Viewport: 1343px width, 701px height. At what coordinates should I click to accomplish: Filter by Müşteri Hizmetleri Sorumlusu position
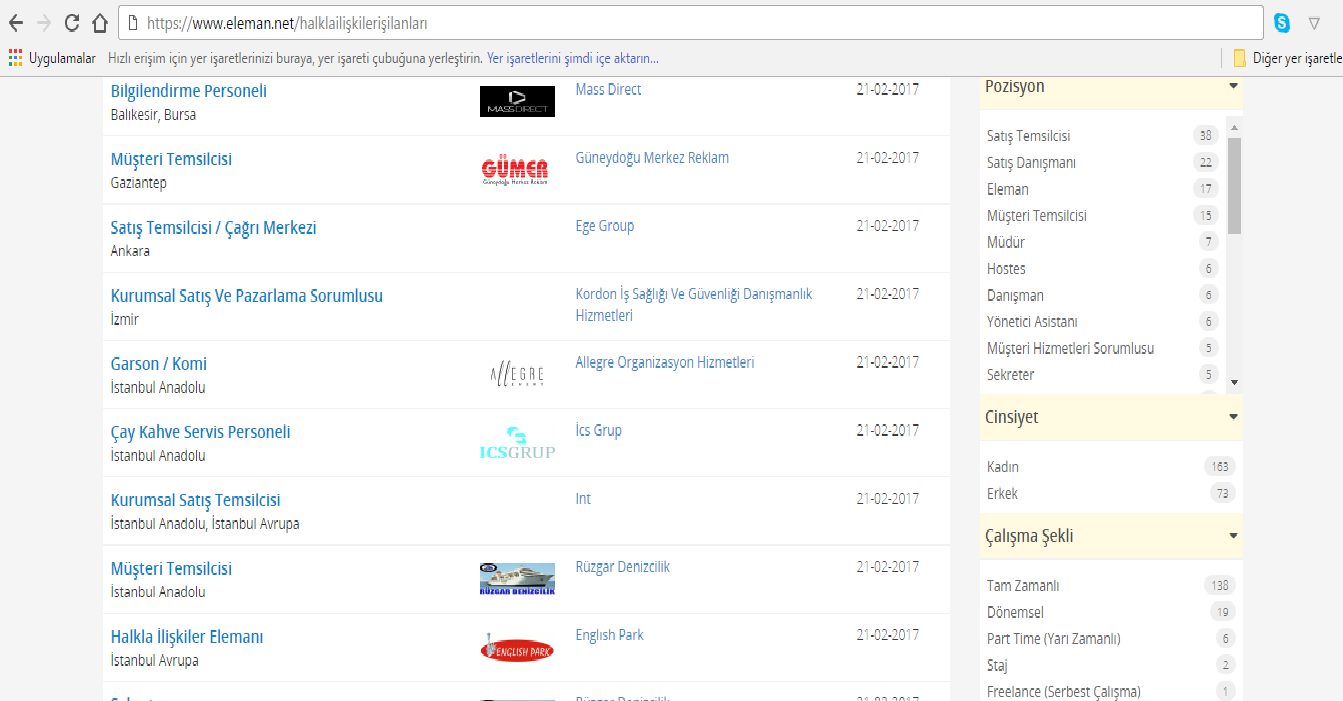pyautogui.click(x=1071, y=348)
